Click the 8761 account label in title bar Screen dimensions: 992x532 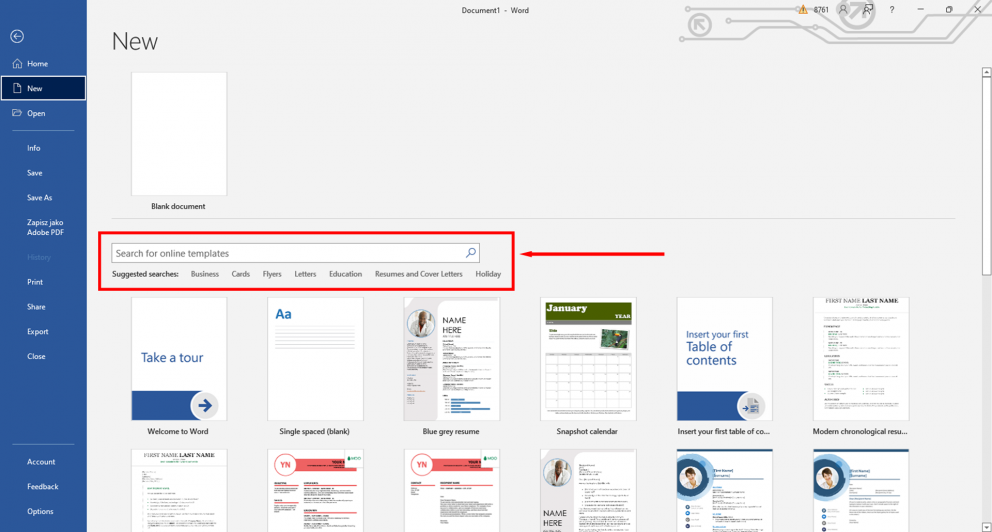[x=821, y=9]
